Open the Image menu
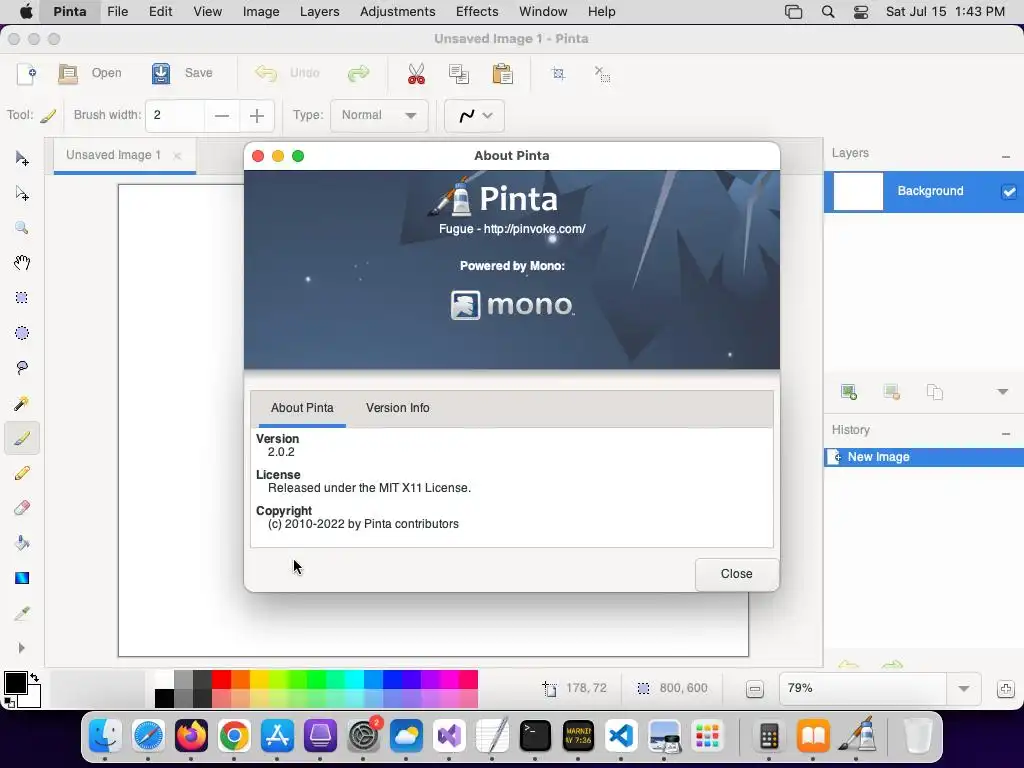The image size is (1024, 768). 261,12
